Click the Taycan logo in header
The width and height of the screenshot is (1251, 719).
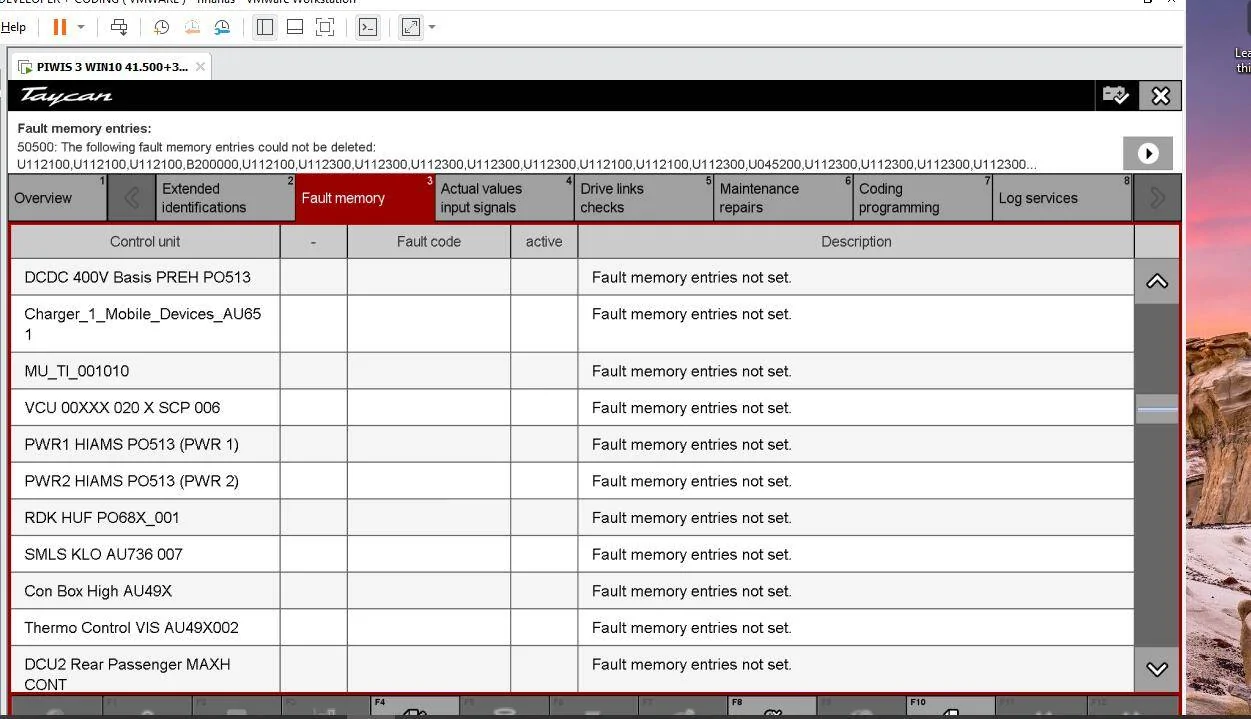coord(66,96)
